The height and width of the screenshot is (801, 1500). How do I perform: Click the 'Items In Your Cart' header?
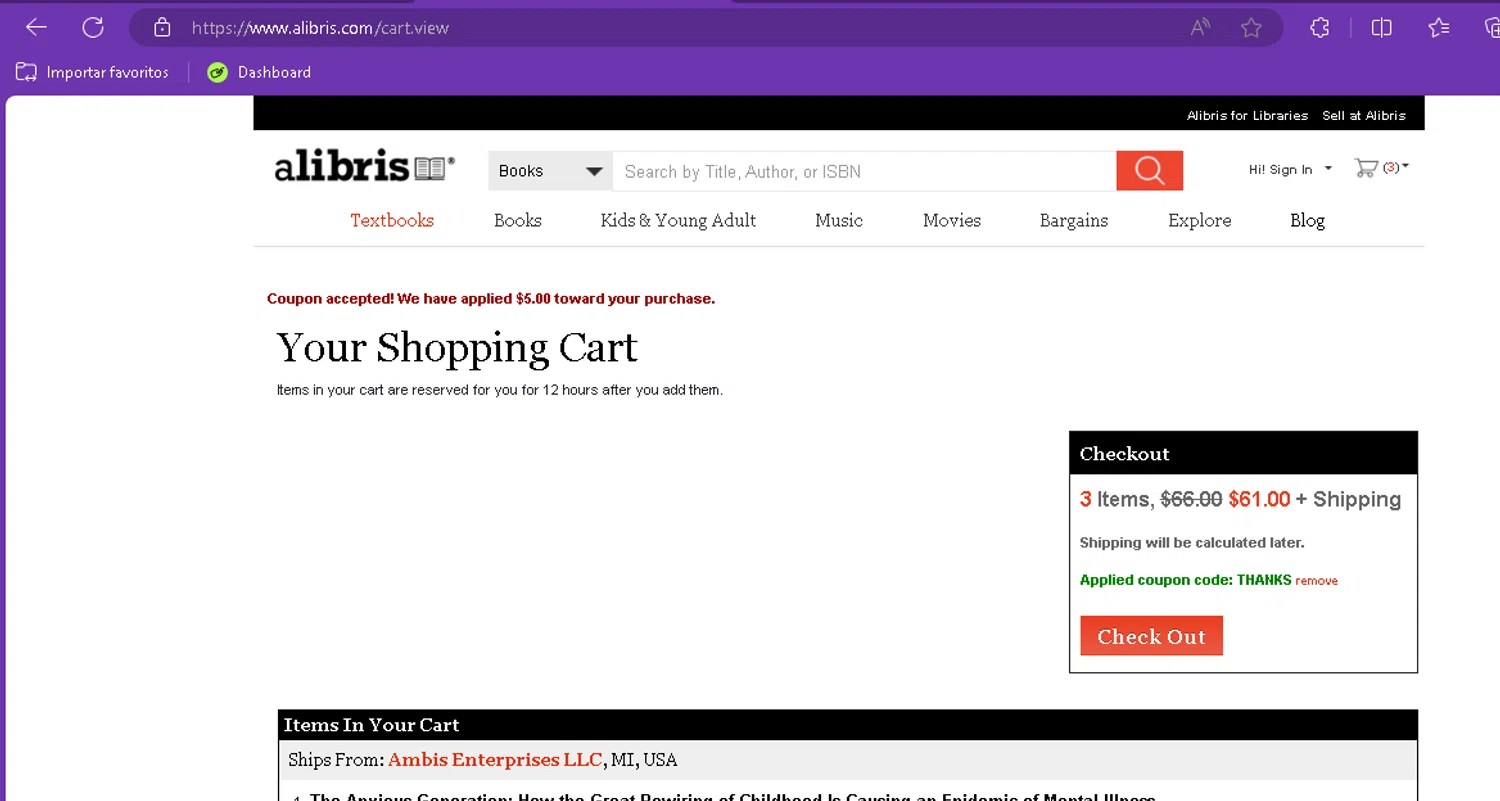tap(848, 725)
